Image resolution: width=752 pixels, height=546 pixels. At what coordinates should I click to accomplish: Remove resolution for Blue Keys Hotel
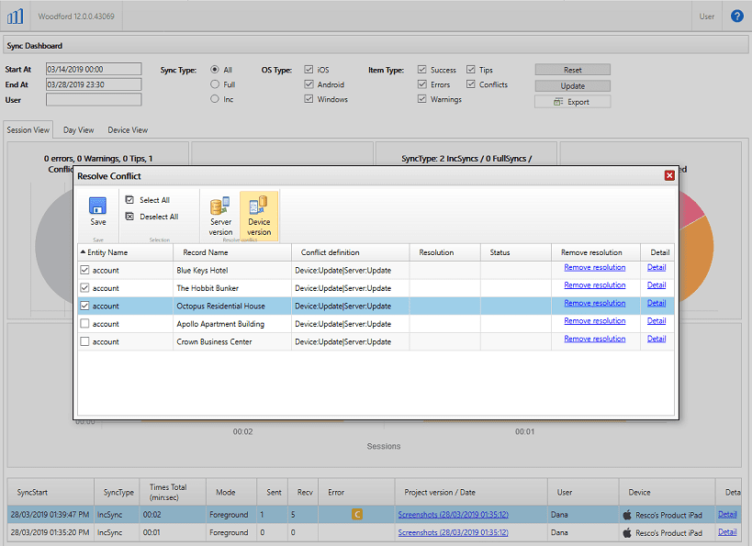pyautogui.click(x=595, y=267)
